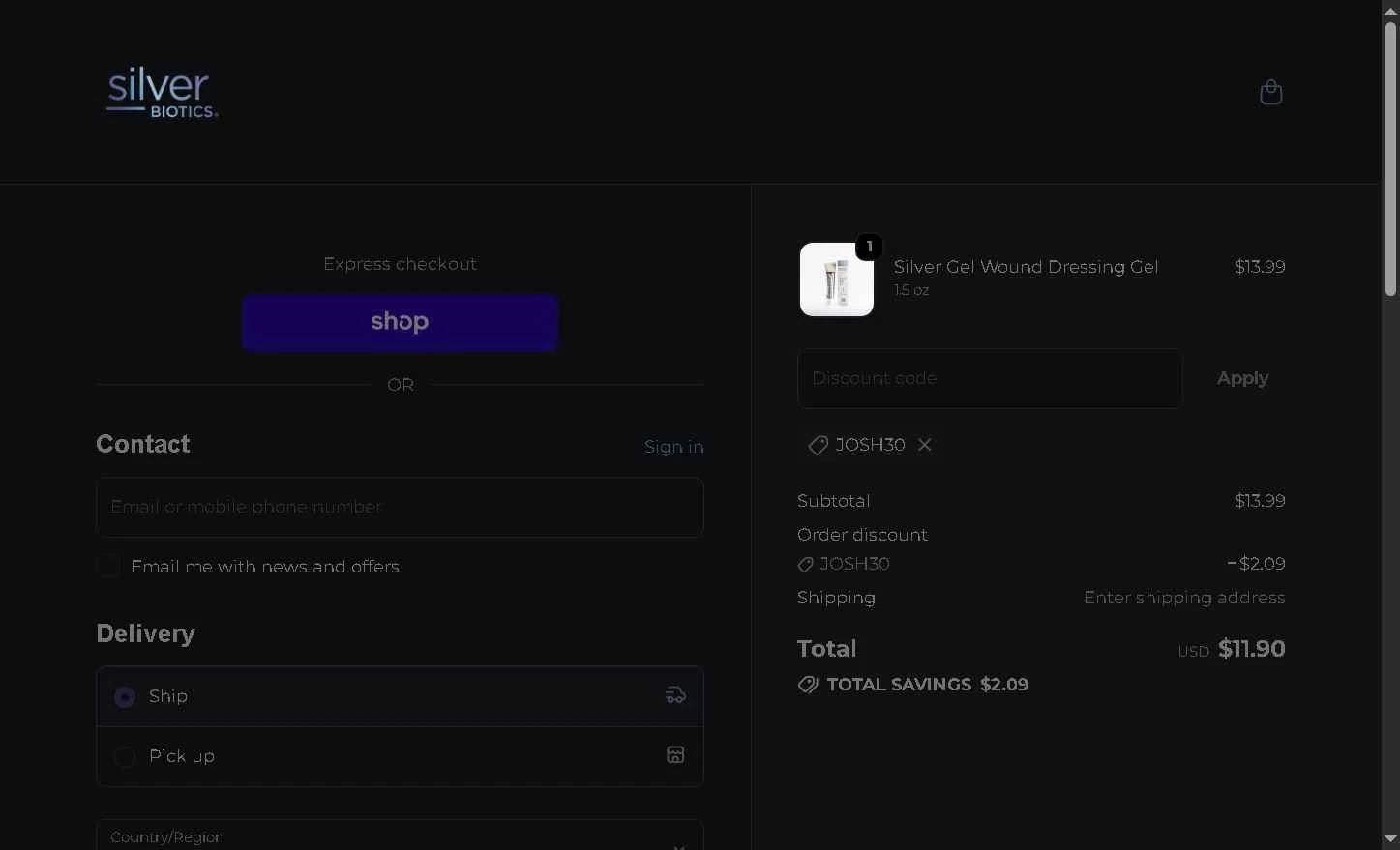Viewport: 1400px width, 850px height.
Task: Focus the Email or mobile phone number field
Action: [400, 507]
